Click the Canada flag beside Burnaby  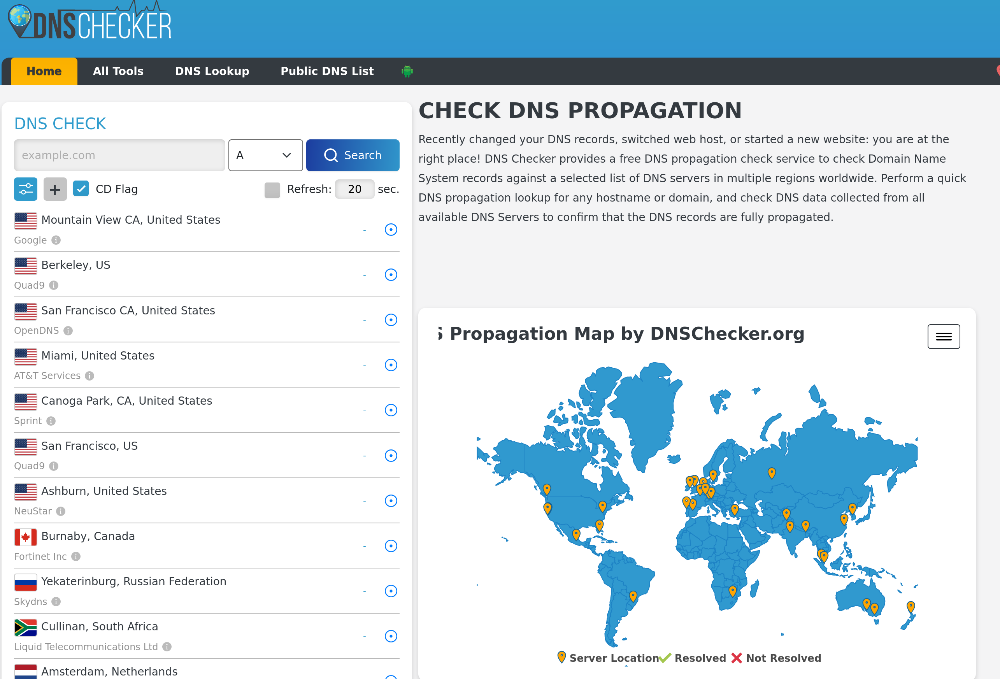[26, 537]
